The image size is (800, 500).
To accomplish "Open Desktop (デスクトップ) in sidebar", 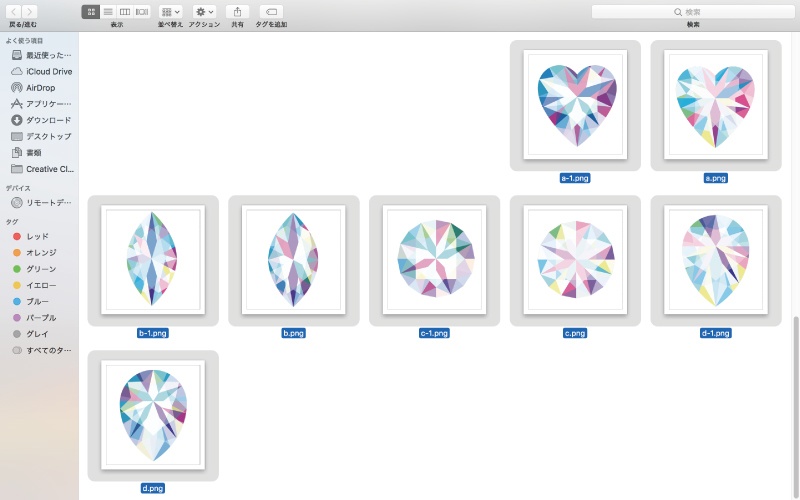I will coord(41,136).
